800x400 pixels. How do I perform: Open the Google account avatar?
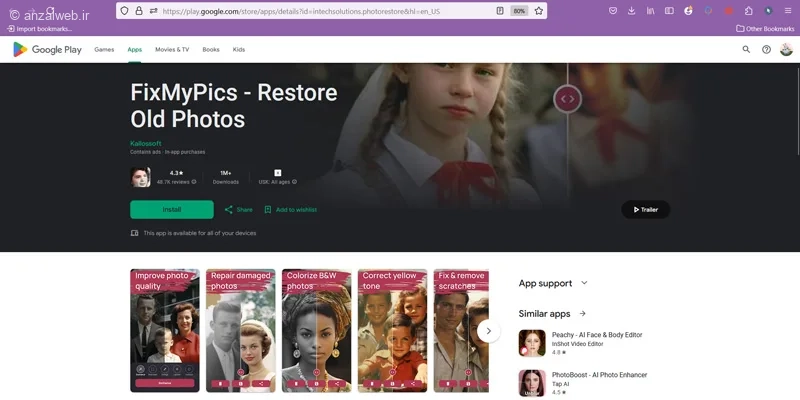786,49
